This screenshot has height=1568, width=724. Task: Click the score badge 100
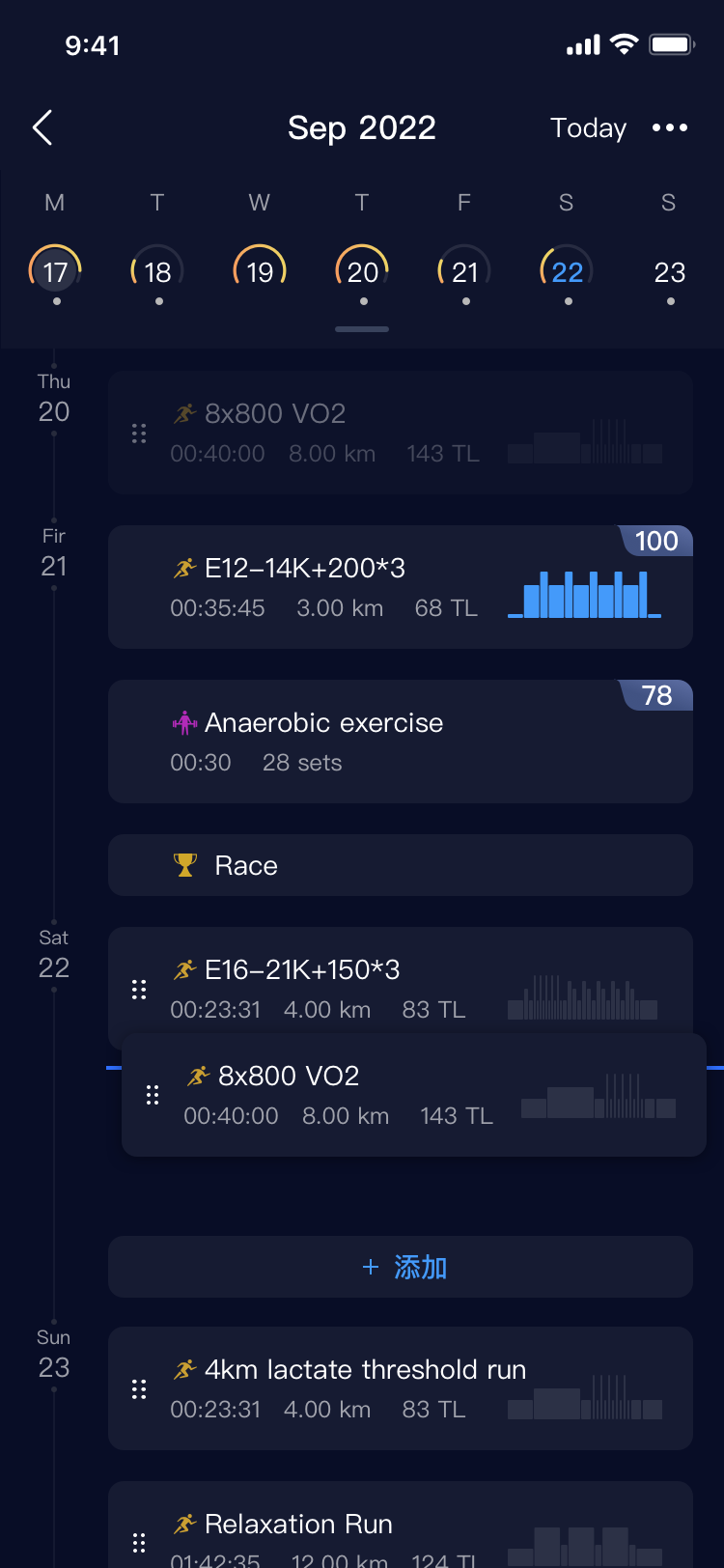pos(656,541)
